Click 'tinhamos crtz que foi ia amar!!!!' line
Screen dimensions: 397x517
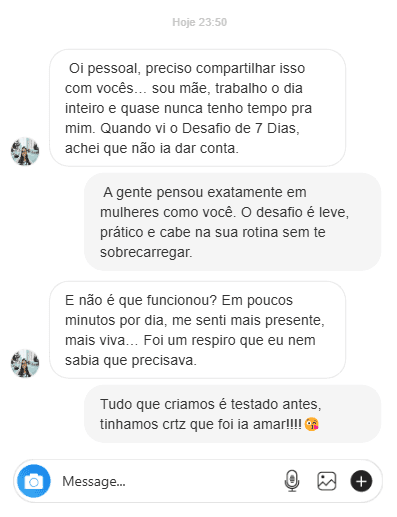201,424
